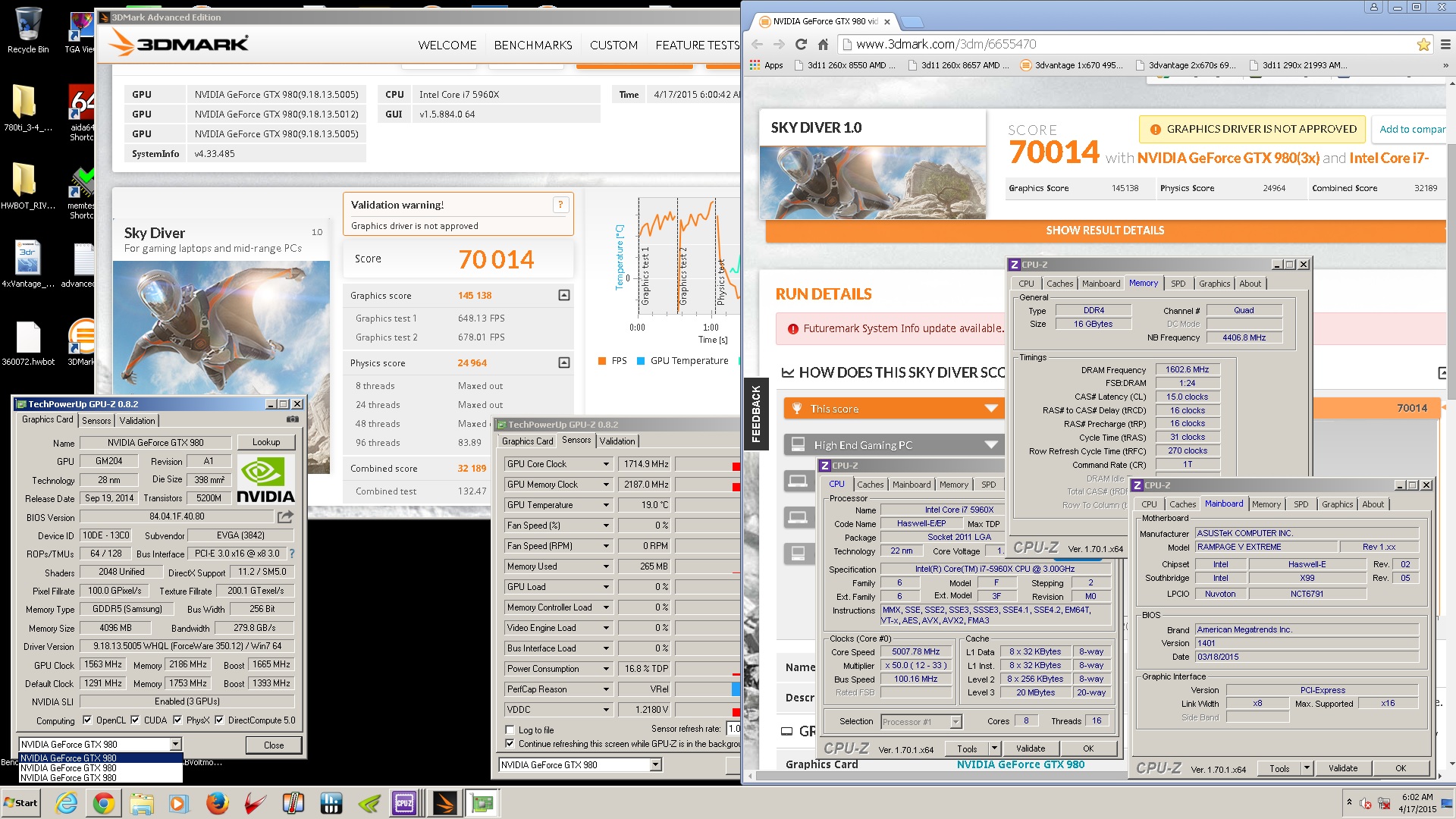1456x819 pixels.
Task: Open the GPU Temperature sensor dropdown
Action: click(606, 505)
